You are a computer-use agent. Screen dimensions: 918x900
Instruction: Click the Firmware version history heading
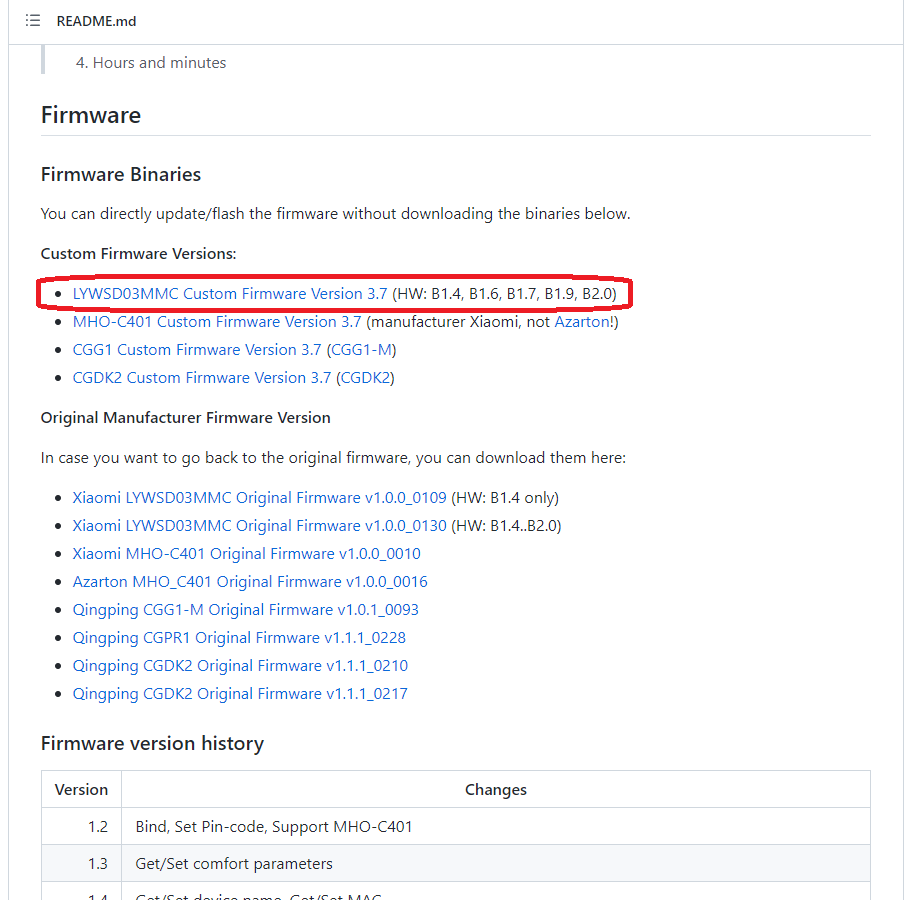(152, 743)
